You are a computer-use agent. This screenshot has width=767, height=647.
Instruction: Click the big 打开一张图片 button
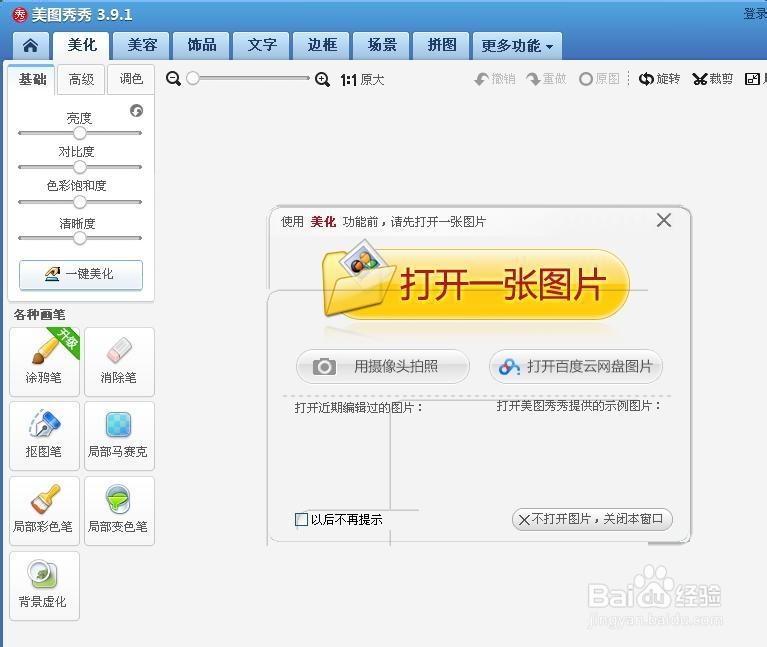tap(476, 285)
